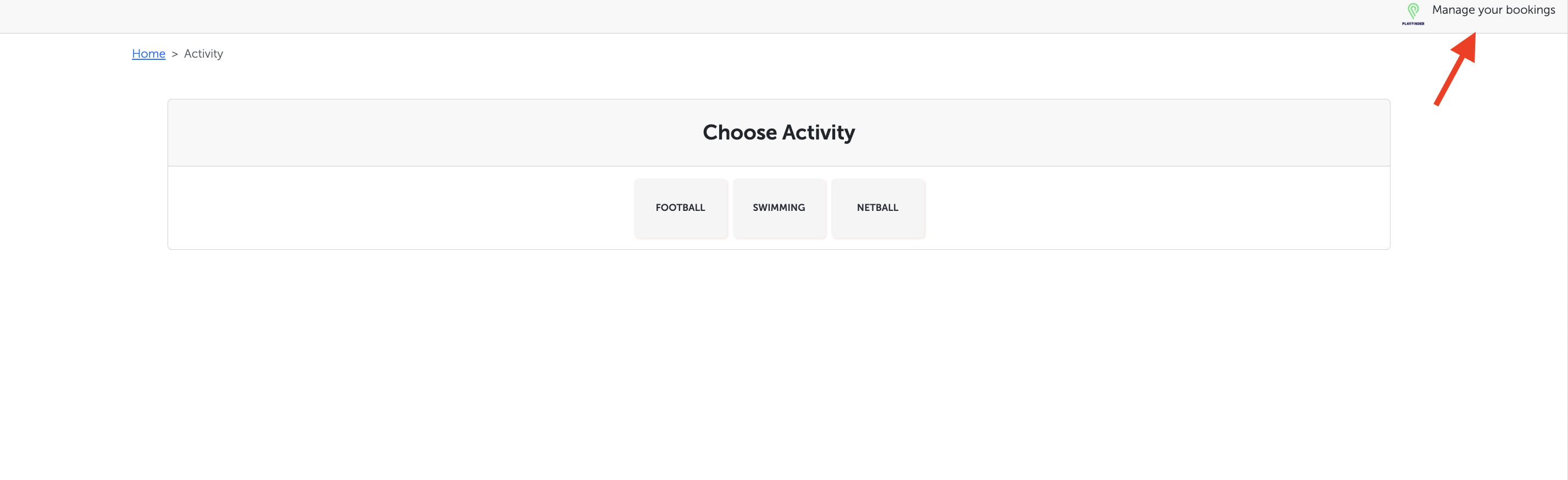Viewport: 1568px width, 480px height.
Task: Click the word "Choose" in the card title
Action: pyautogui.click(x=739, y=132)
